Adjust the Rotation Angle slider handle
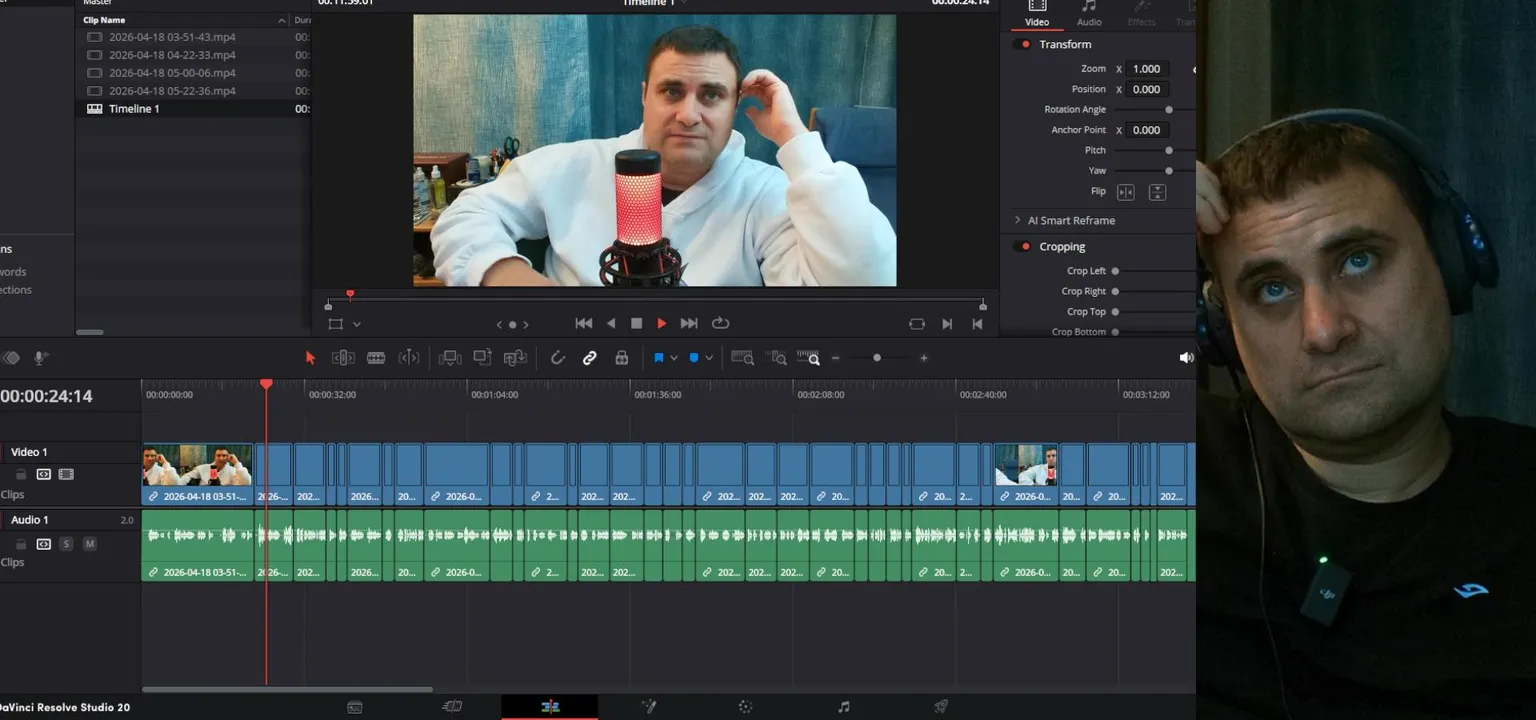The height and width of the screenshot is (720, 1536). pyautogui.click(x=1168, y=110)
